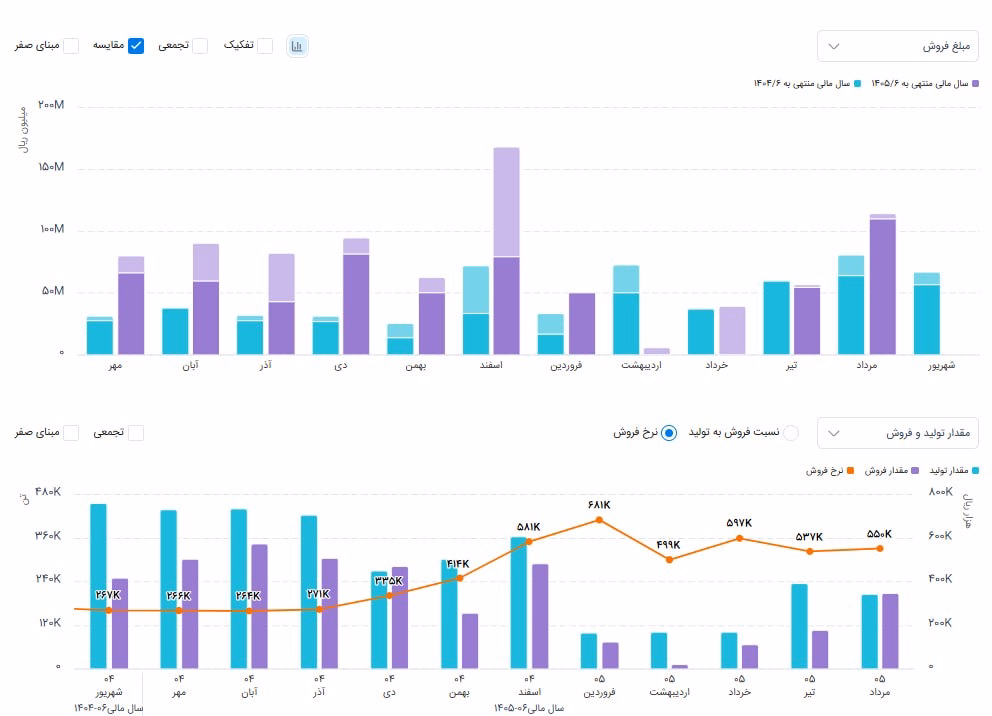Image resolution: width=992 pixels, height=716 pixels.
Task: Open the مبلغ فروش dropdown
Action: [x=898, y=46]
